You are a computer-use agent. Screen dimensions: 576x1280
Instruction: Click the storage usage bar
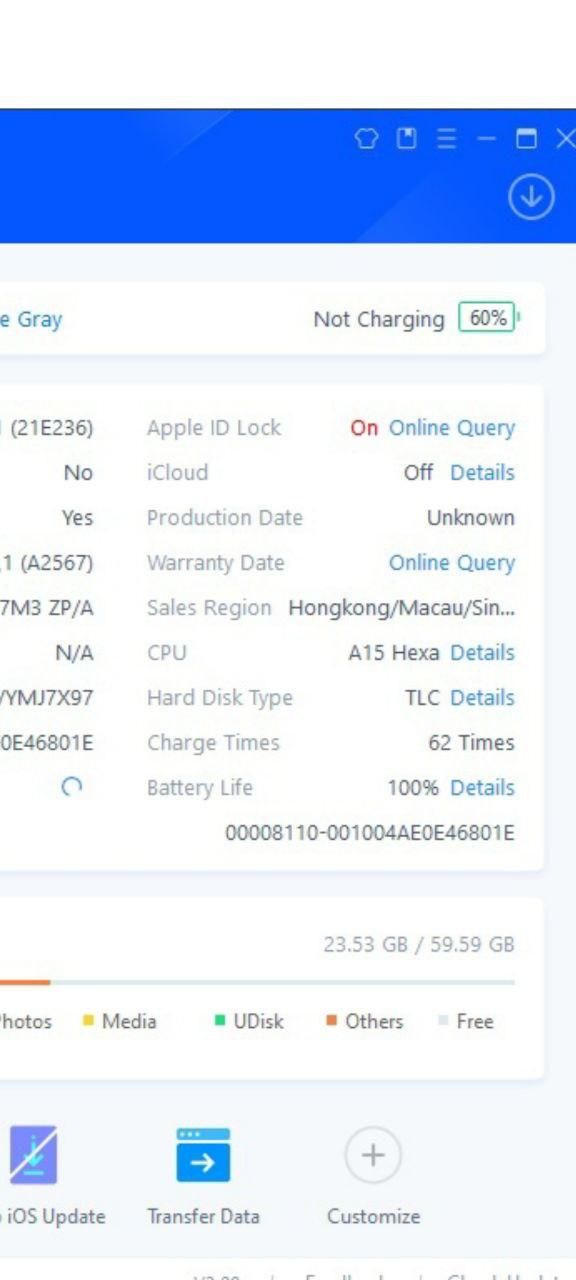[257, 982]
